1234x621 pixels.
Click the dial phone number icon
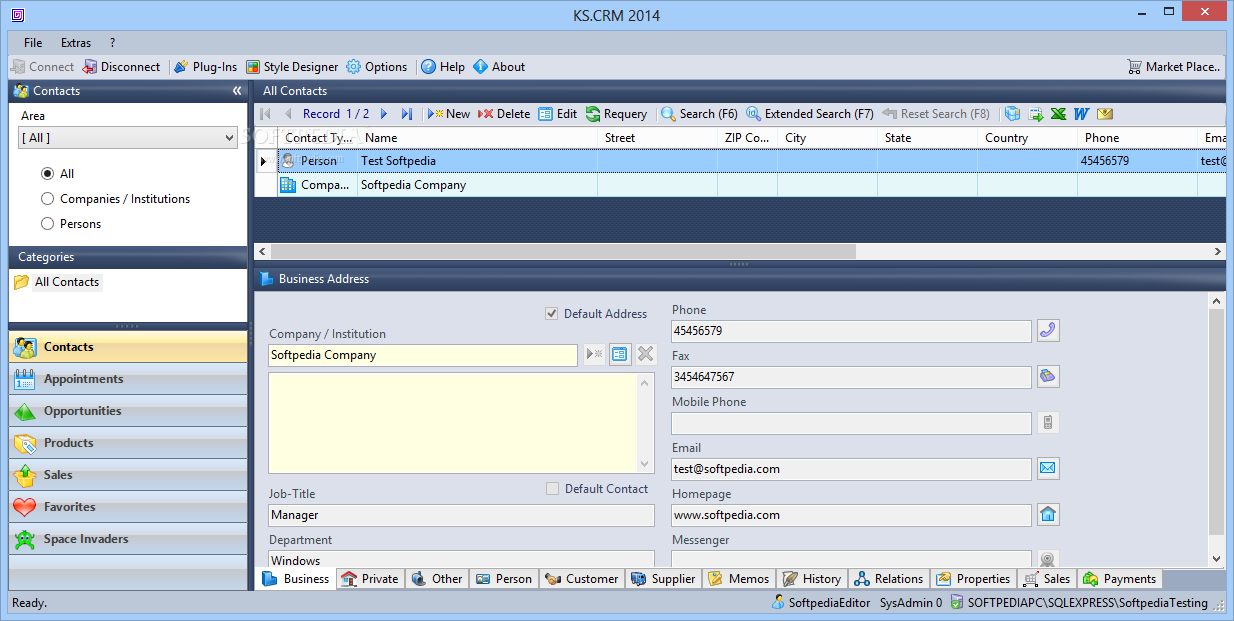(x=1048, y=331)
